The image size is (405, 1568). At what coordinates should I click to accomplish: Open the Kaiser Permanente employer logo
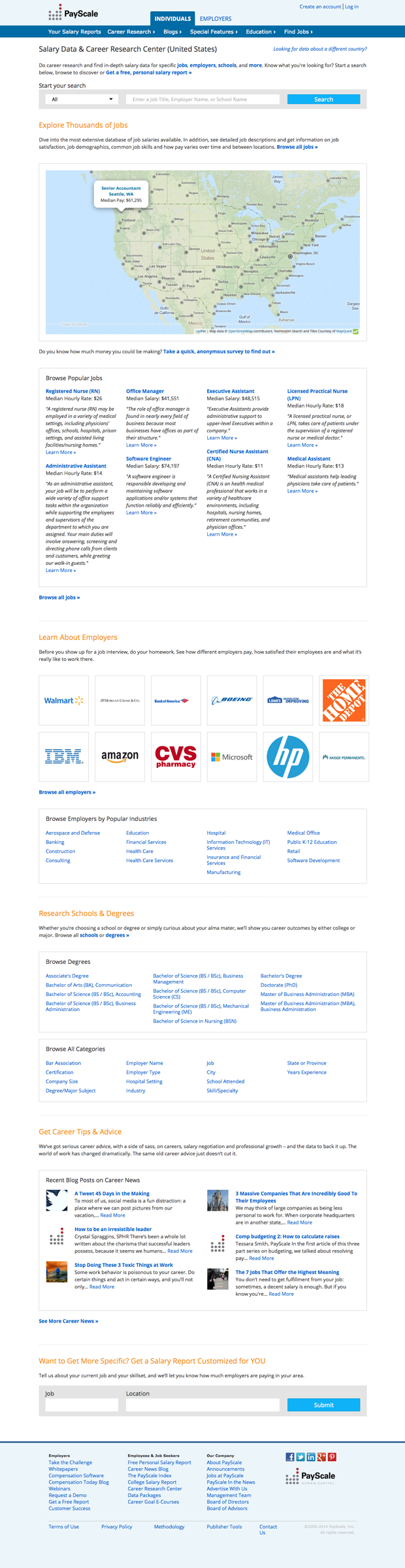point(344,756)
